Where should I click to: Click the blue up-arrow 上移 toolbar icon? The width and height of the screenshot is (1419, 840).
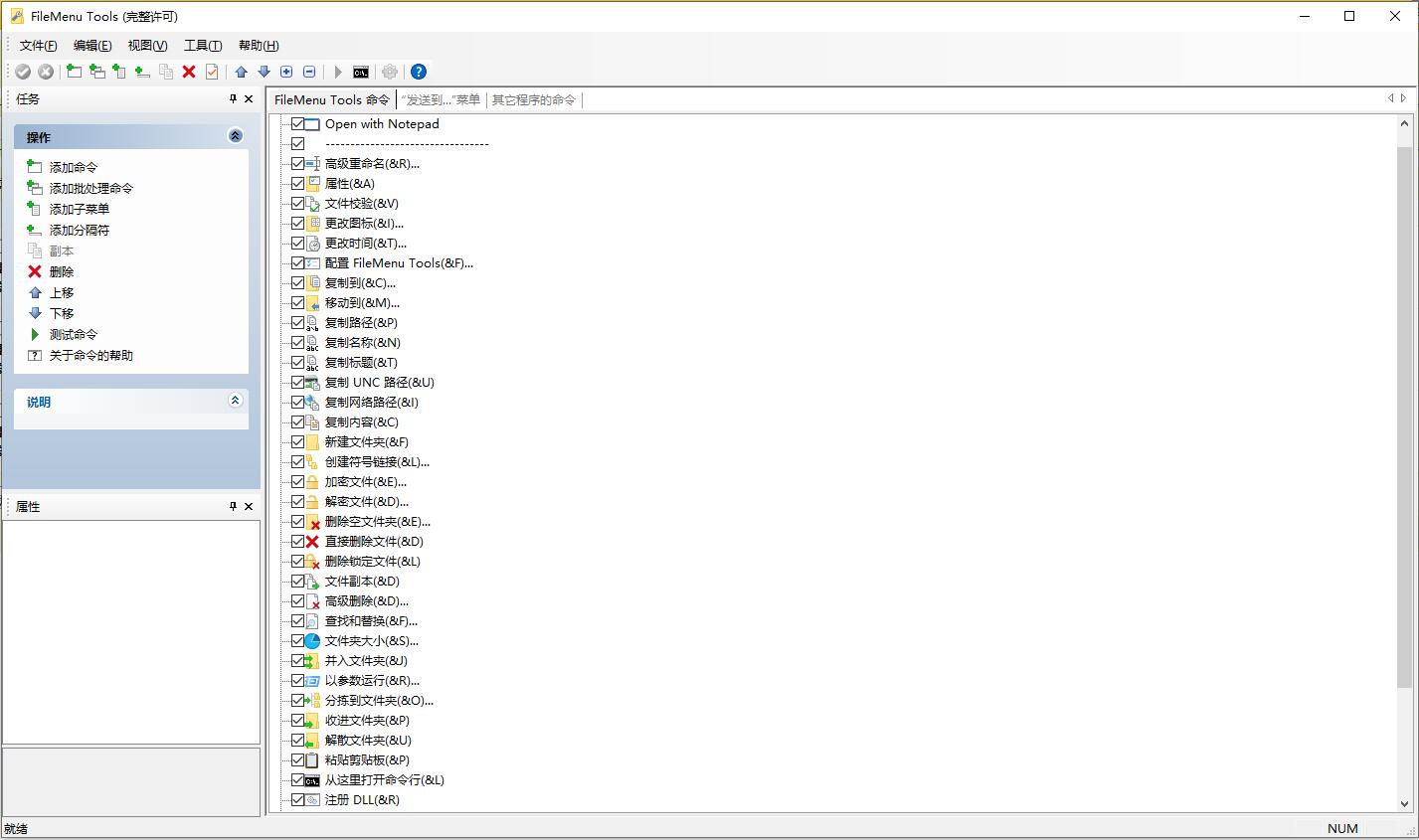point(239,71)
